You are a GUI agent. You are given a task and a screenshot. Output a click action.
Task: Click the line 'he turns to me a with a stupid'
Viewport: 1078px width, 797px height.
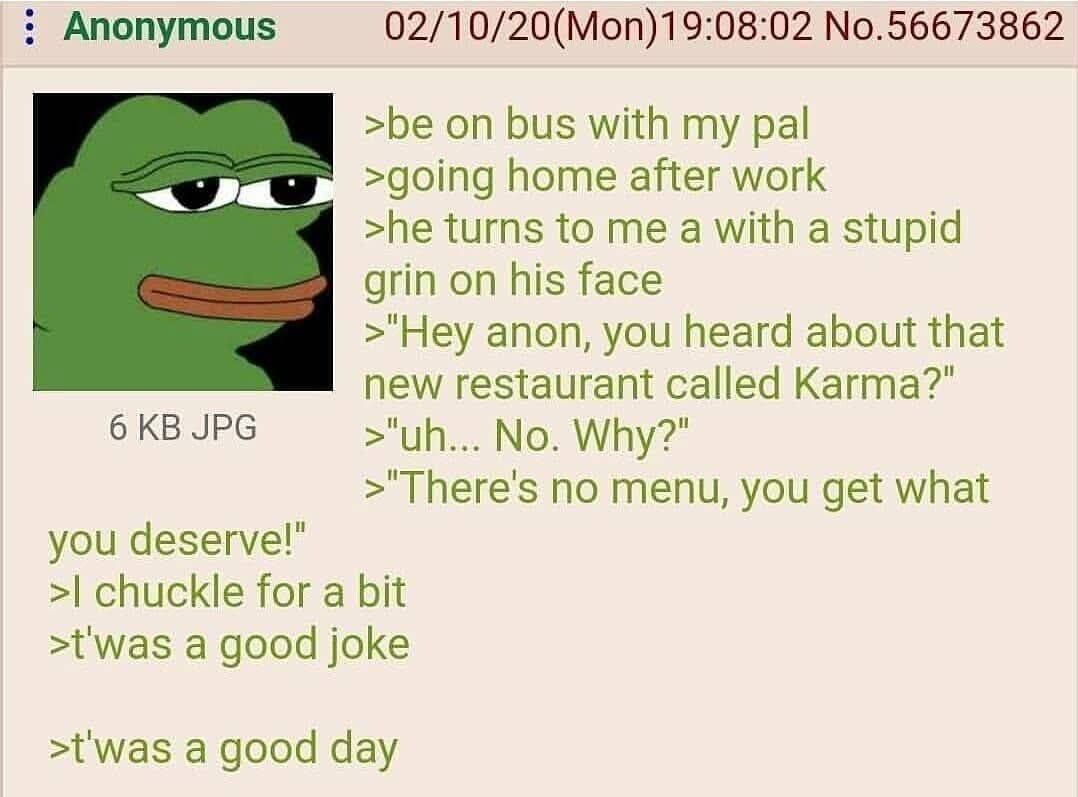click(663, 229)
